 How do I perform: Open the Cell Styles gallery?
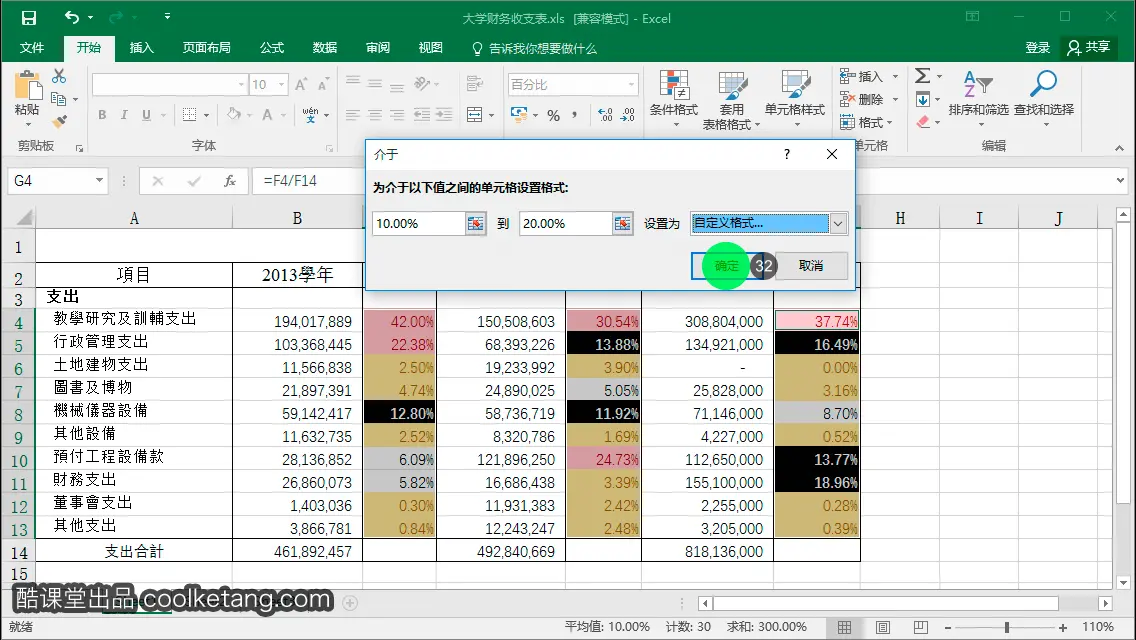[795, 99]
